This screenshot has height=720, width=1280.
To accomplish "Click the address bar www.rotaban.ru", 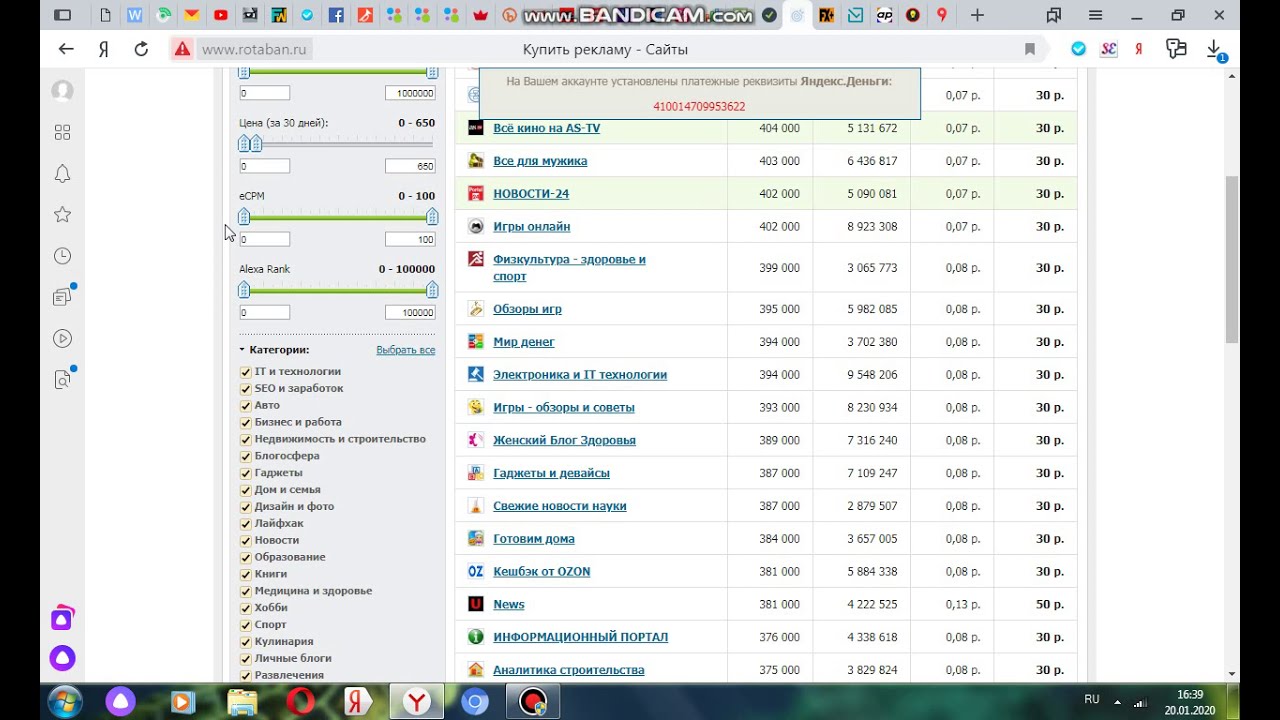I will pyautogui.click(x=254, y=49).
